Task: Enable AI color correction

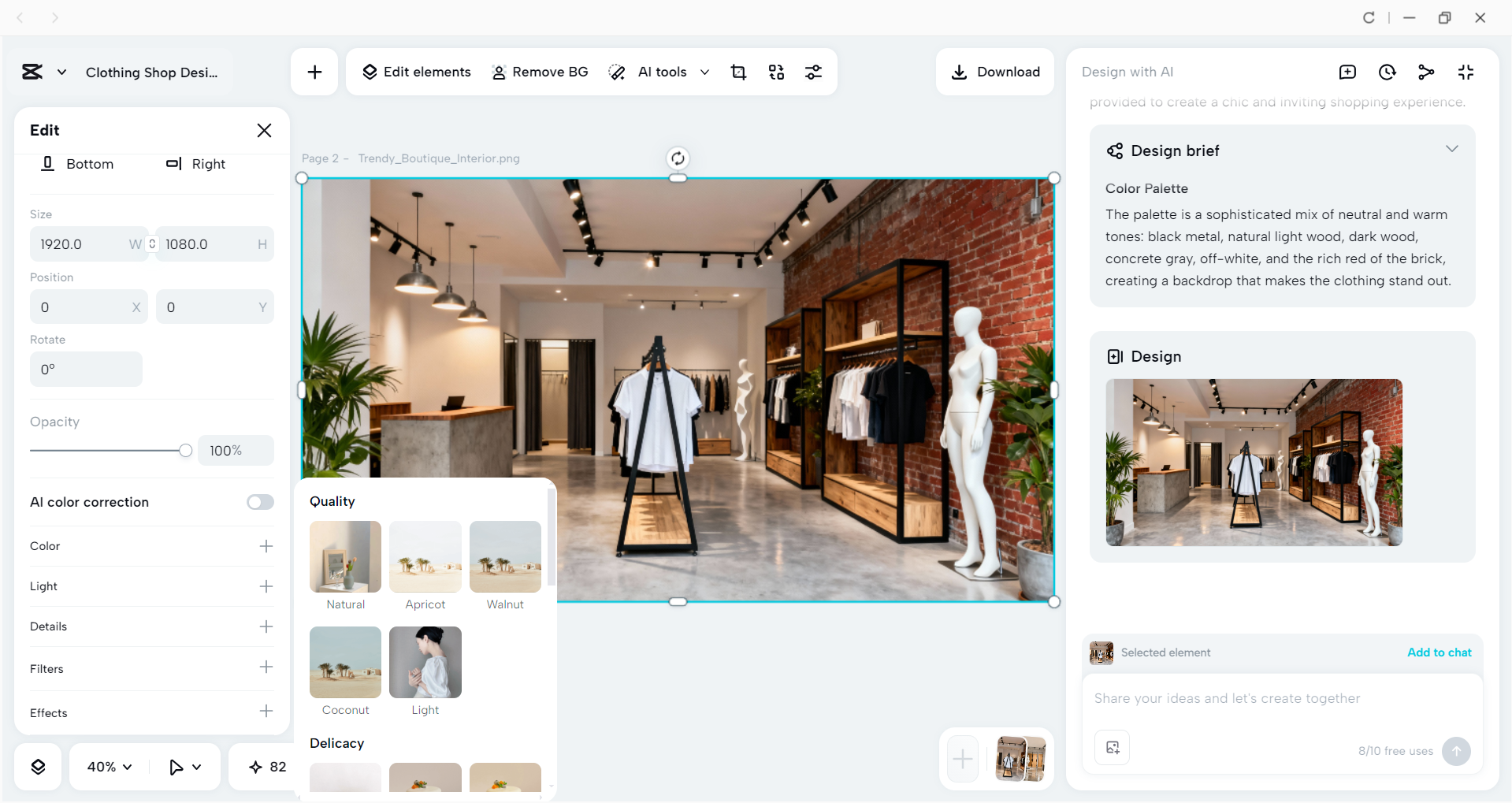Action: coord(260,502)
